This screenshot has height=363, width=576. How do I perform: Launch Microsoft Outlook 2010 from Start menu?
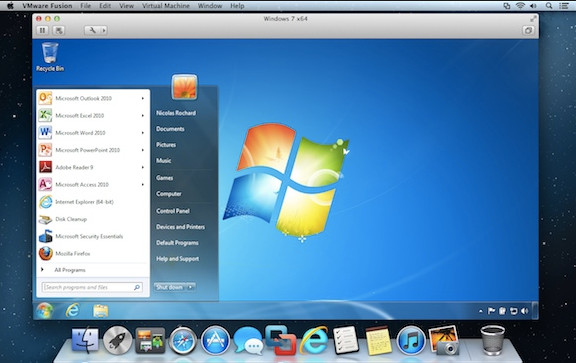(x=83, y=98)
